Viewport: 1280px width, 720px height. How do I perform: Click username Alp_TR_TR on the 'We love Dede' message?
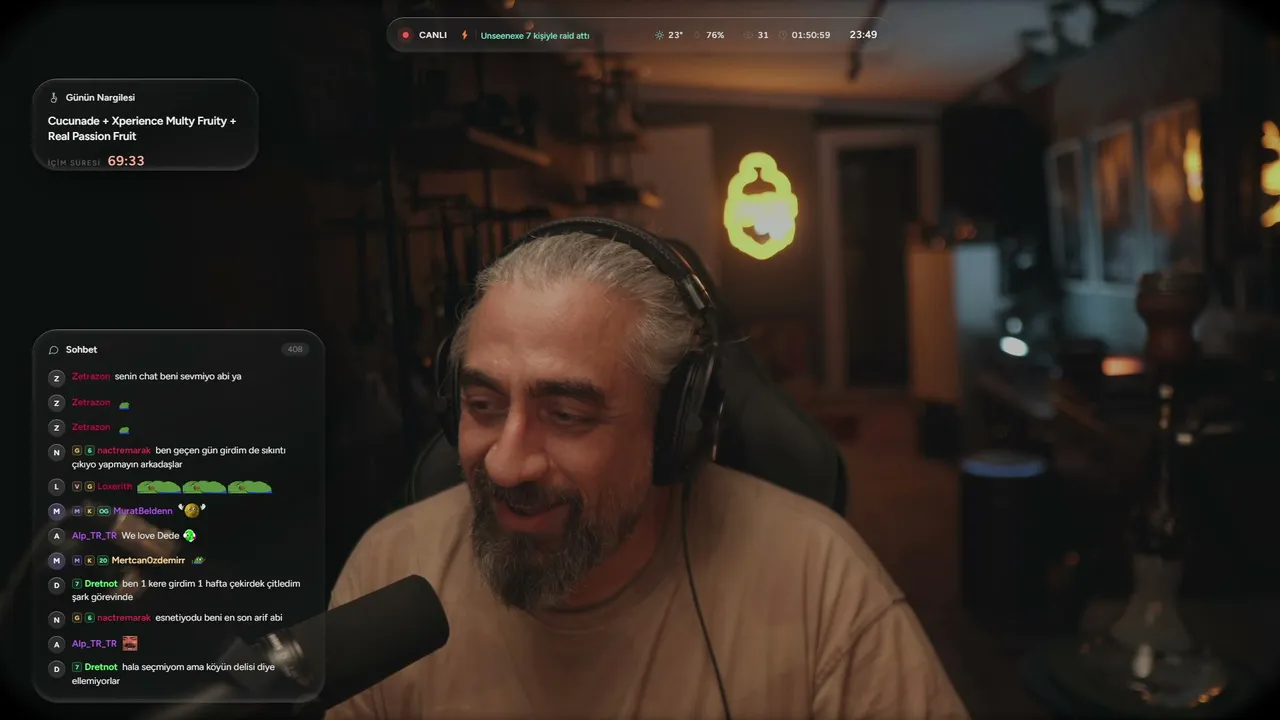point(94,535)
